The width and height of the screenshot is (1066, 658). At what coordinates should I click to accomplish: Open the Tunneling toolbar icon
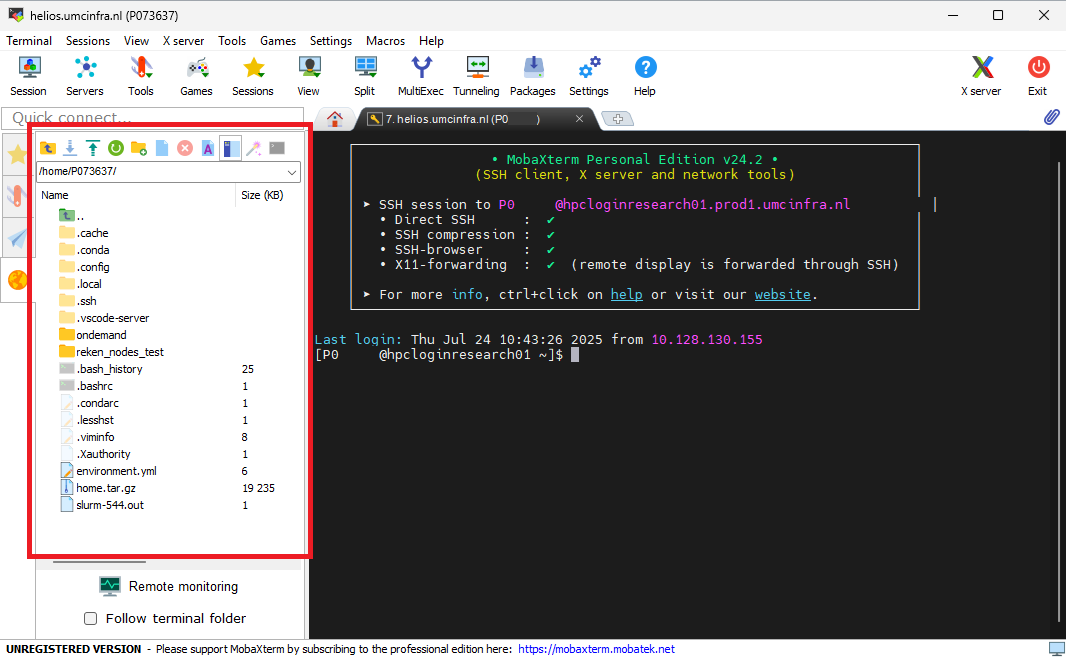click(477, 75)
